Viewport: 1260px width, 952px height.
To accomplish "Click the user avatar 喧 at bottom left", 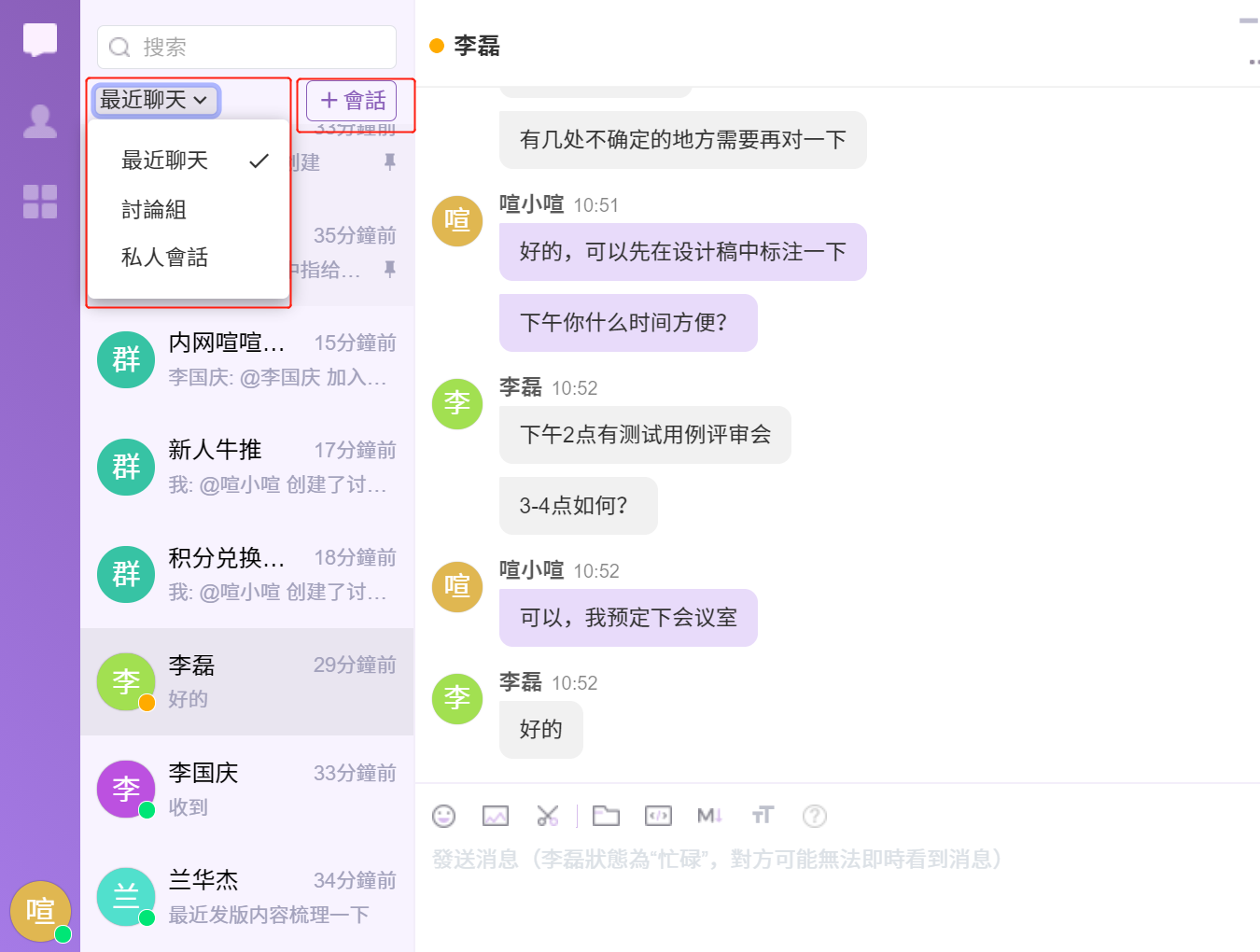I will pyautogui.click(x=40, y=911).
